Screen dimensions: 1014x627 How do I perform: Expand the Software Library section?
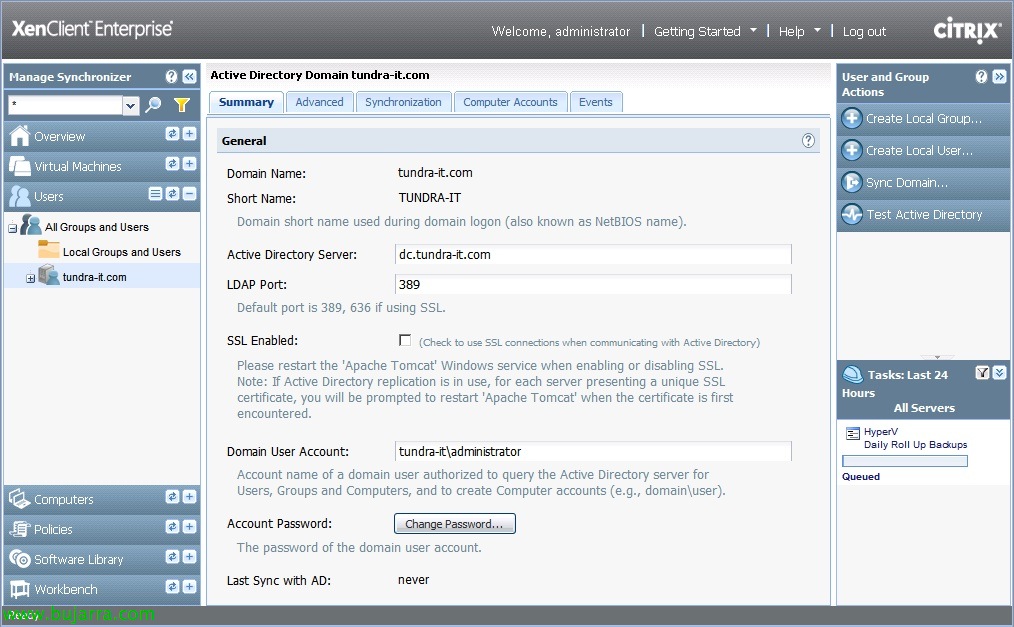[189, 557]
